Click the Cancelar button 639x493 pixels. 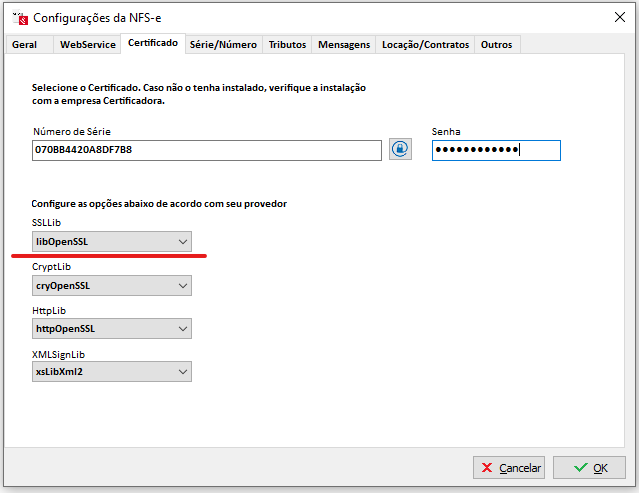(x=510, y=467)
